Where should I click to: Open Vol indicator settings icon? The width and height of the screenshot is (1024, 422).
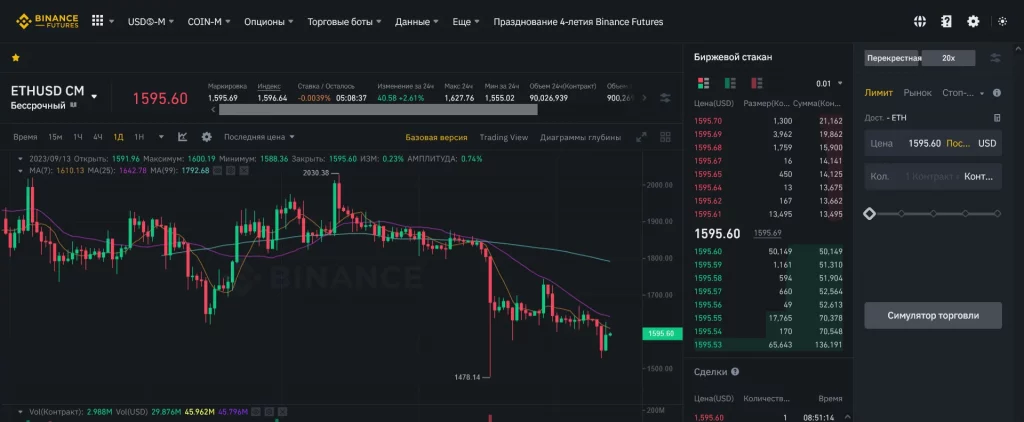pos(268,412)
